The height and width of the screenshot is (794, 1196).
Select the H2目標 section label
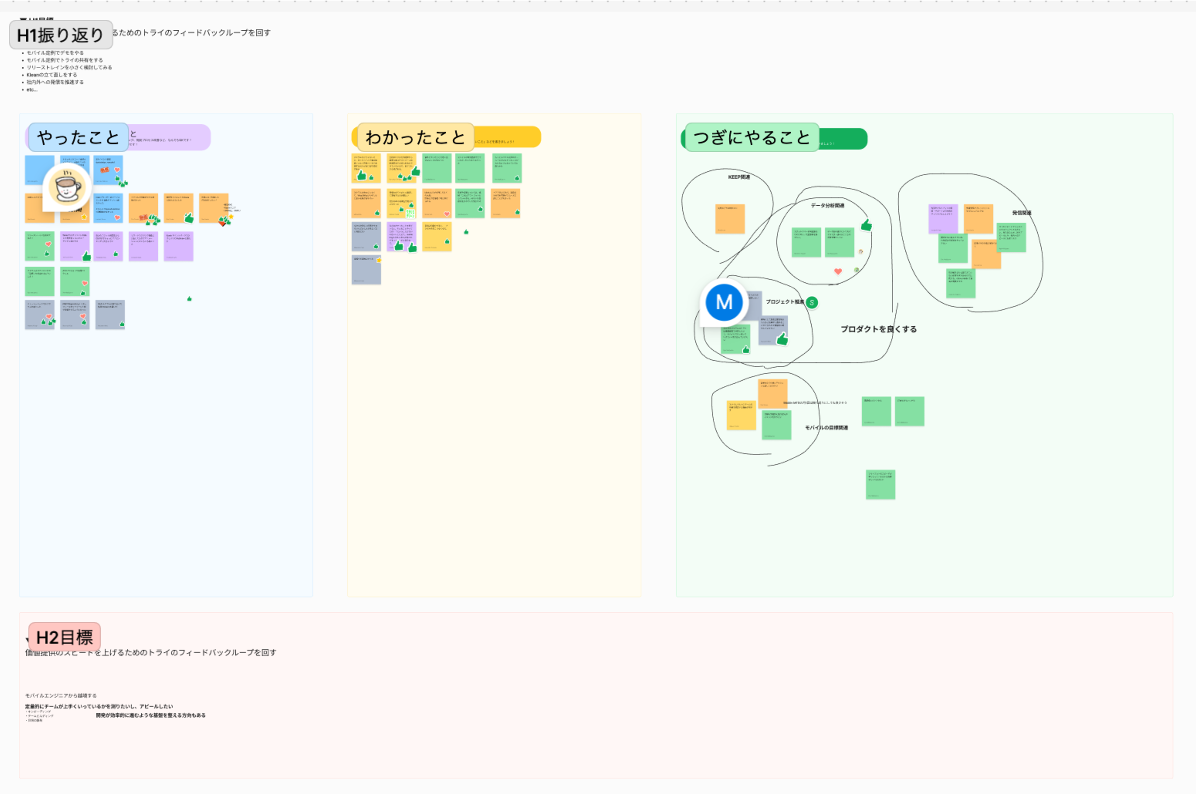[x=65, y=637]
